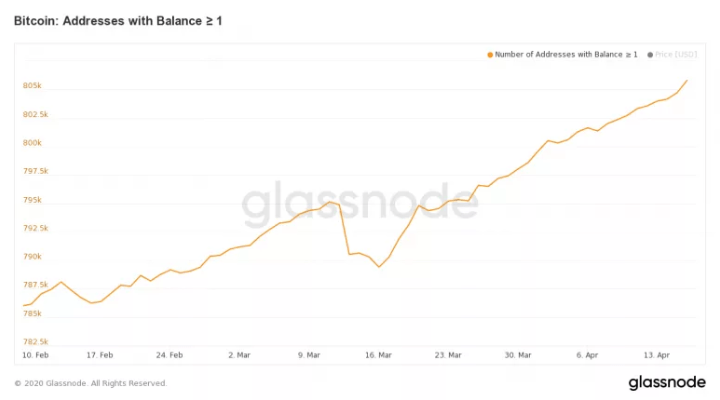Click the 782.5k y-axis label
Screen dimensions: 720x400
coord(34,342)
